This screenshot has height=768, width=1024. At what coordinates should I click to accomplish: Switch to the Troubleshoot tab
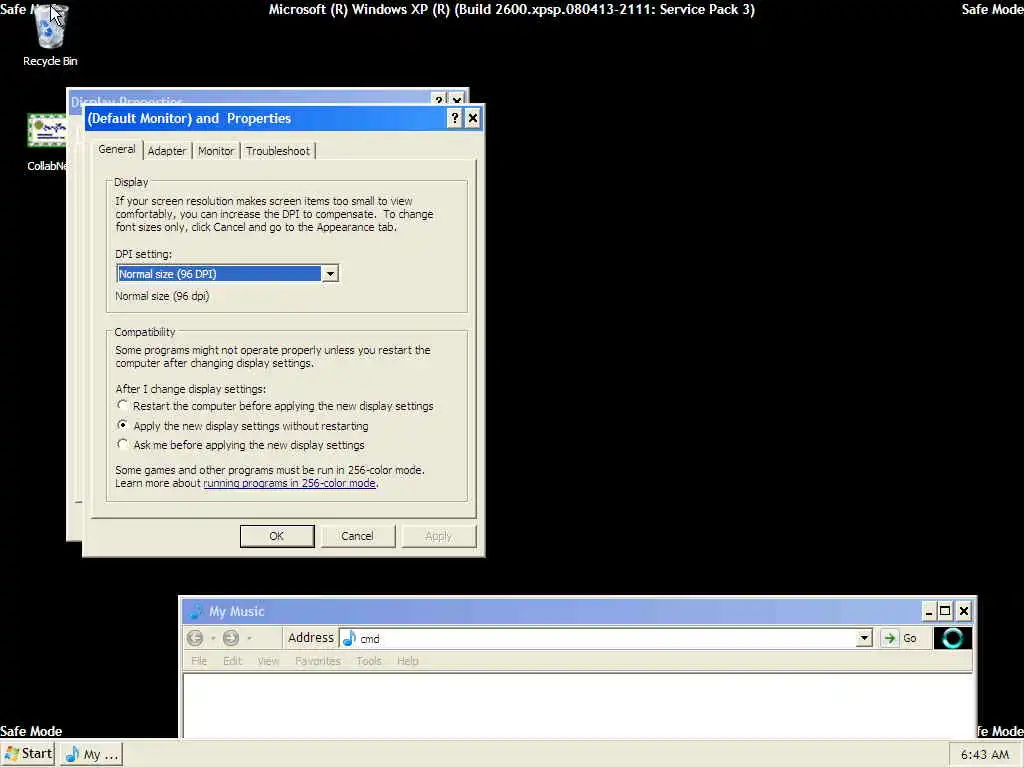coord(278,151)
